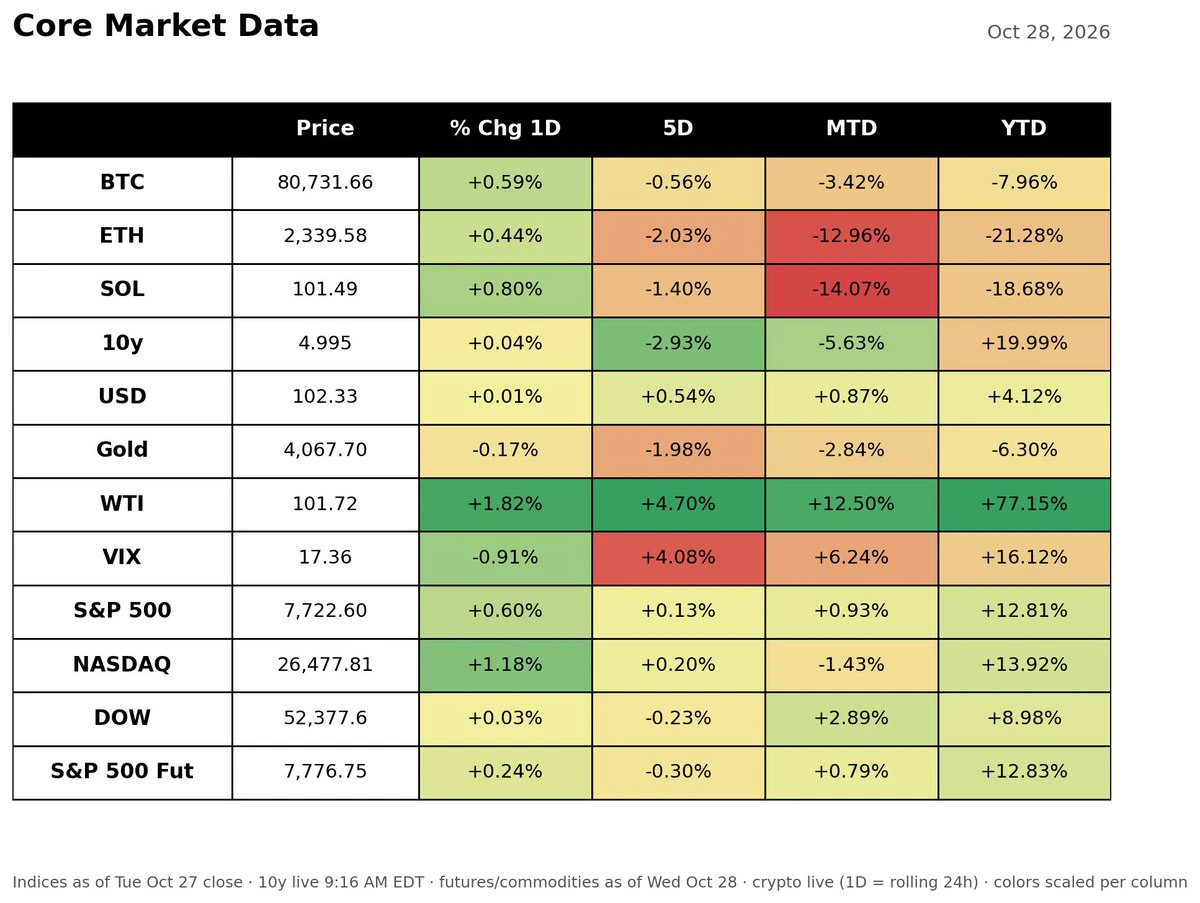
Task: Click the Price column header
Action: 325,129
